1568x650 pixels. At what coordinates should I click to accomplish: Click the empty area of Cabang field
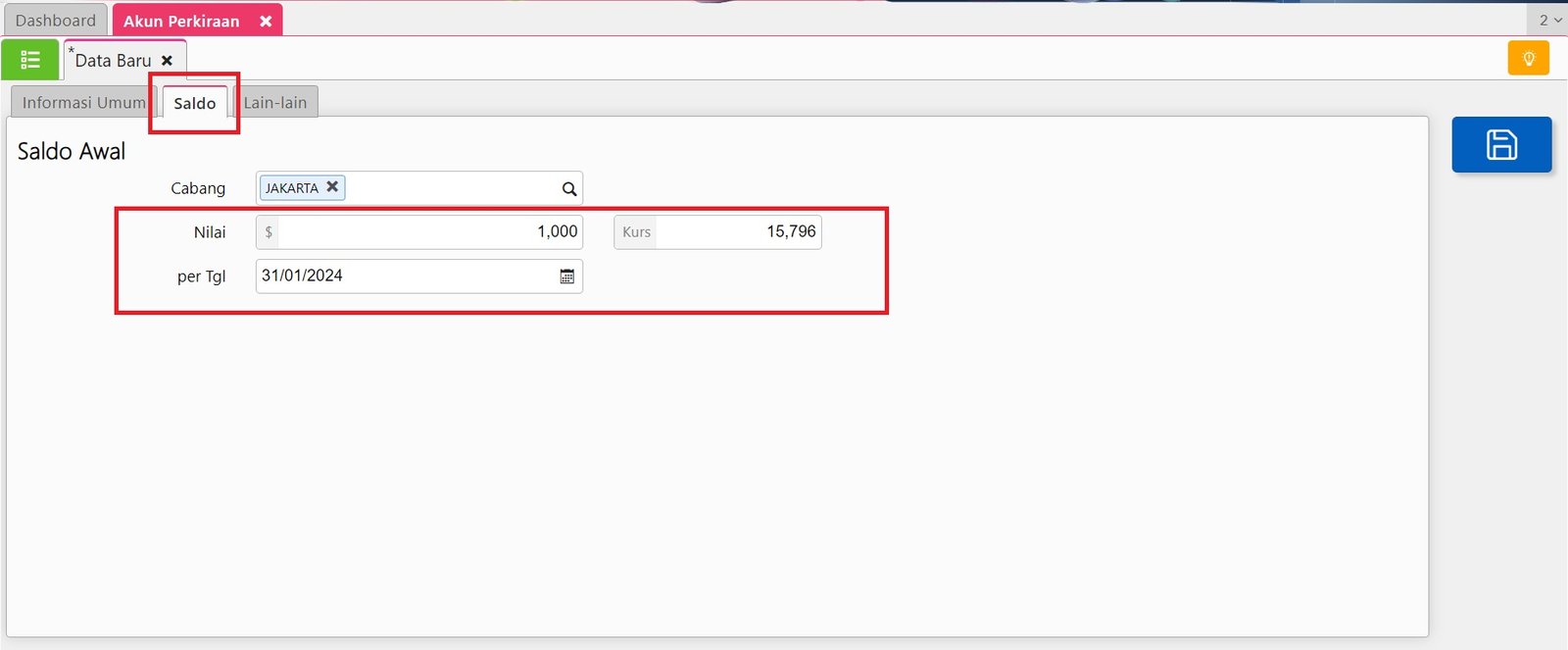pyautogui.click(x=451, y=188)
